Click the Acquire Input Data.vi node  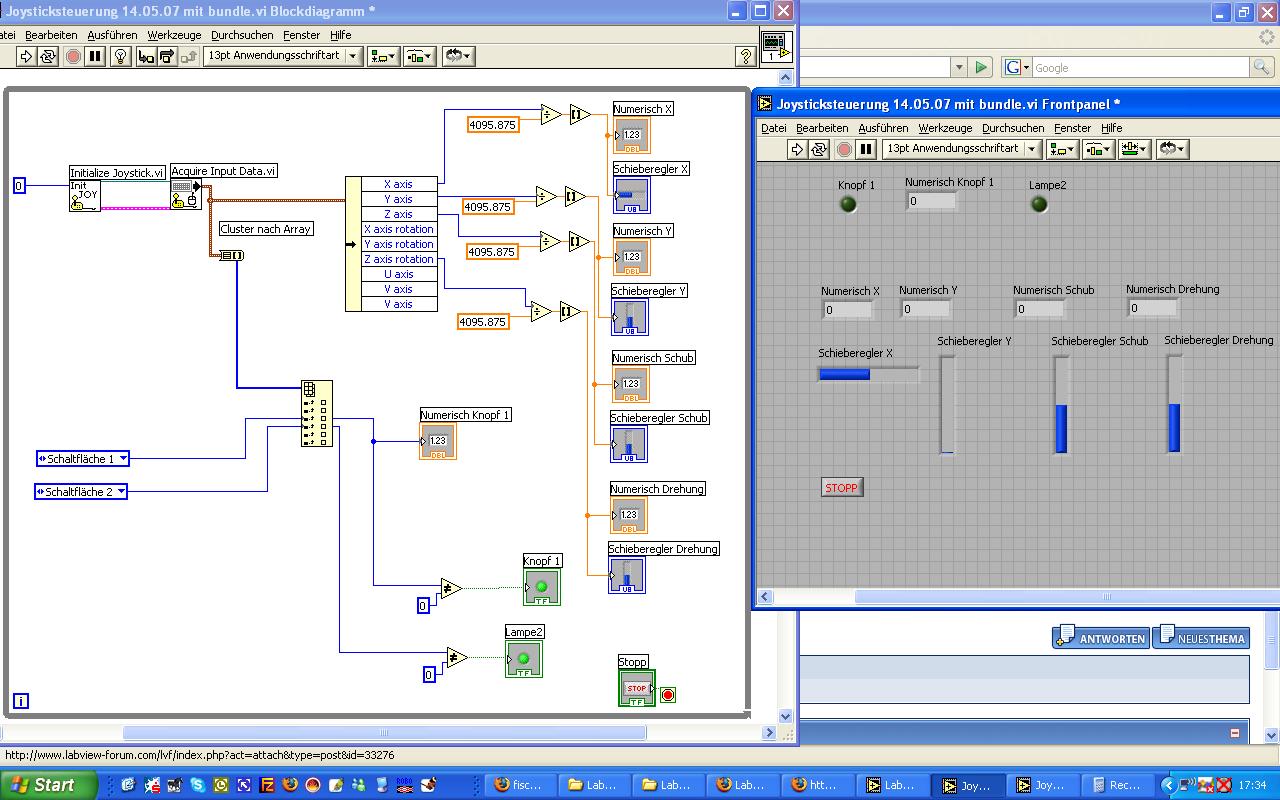185,194
